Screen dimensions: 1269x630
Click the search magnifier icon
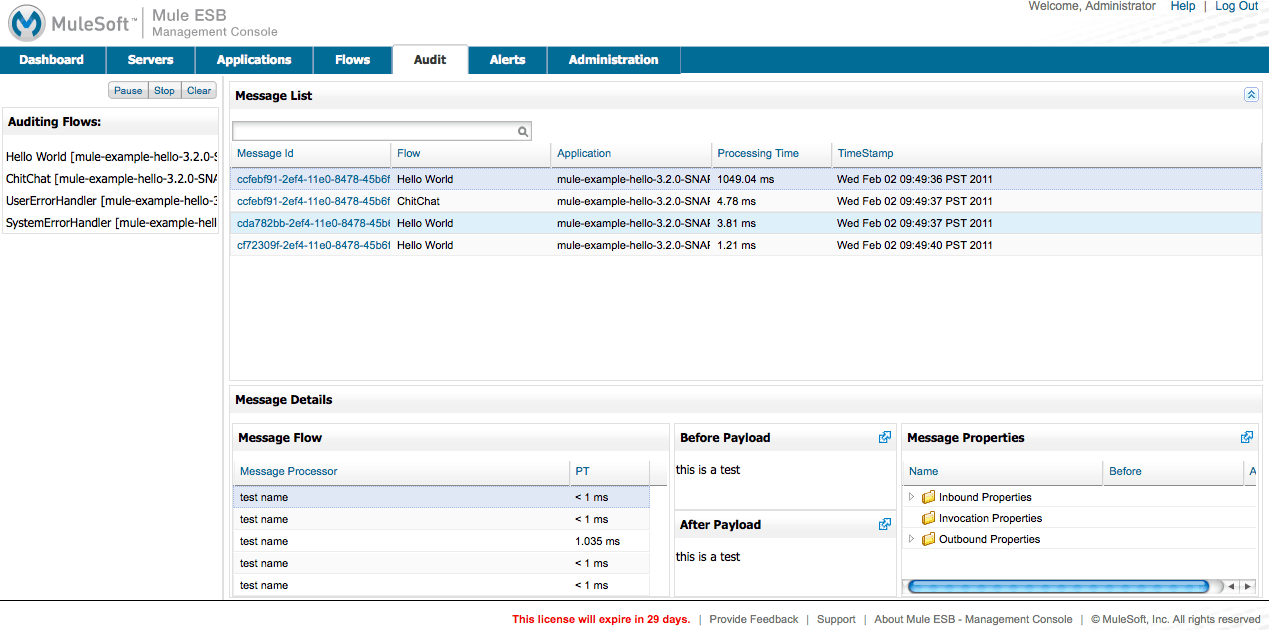(522, 131)
